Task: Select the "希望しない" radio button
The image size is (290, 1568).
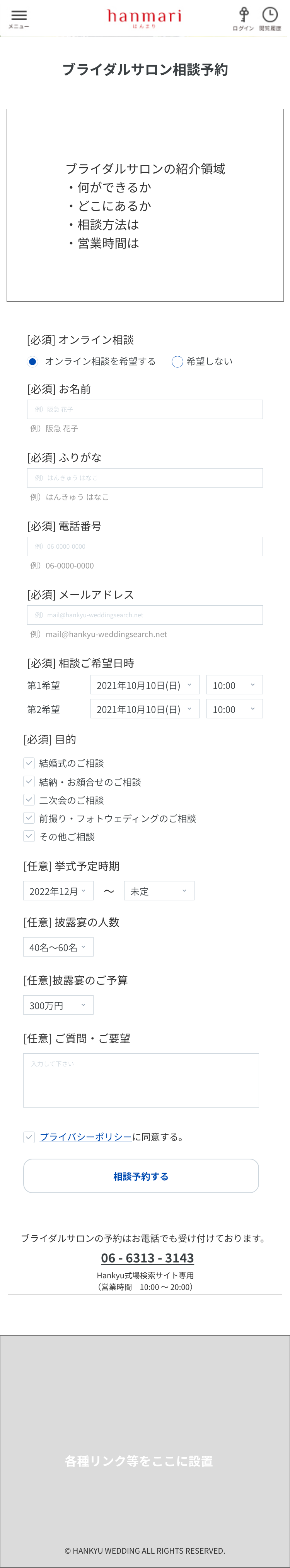Action: point(177,362)
